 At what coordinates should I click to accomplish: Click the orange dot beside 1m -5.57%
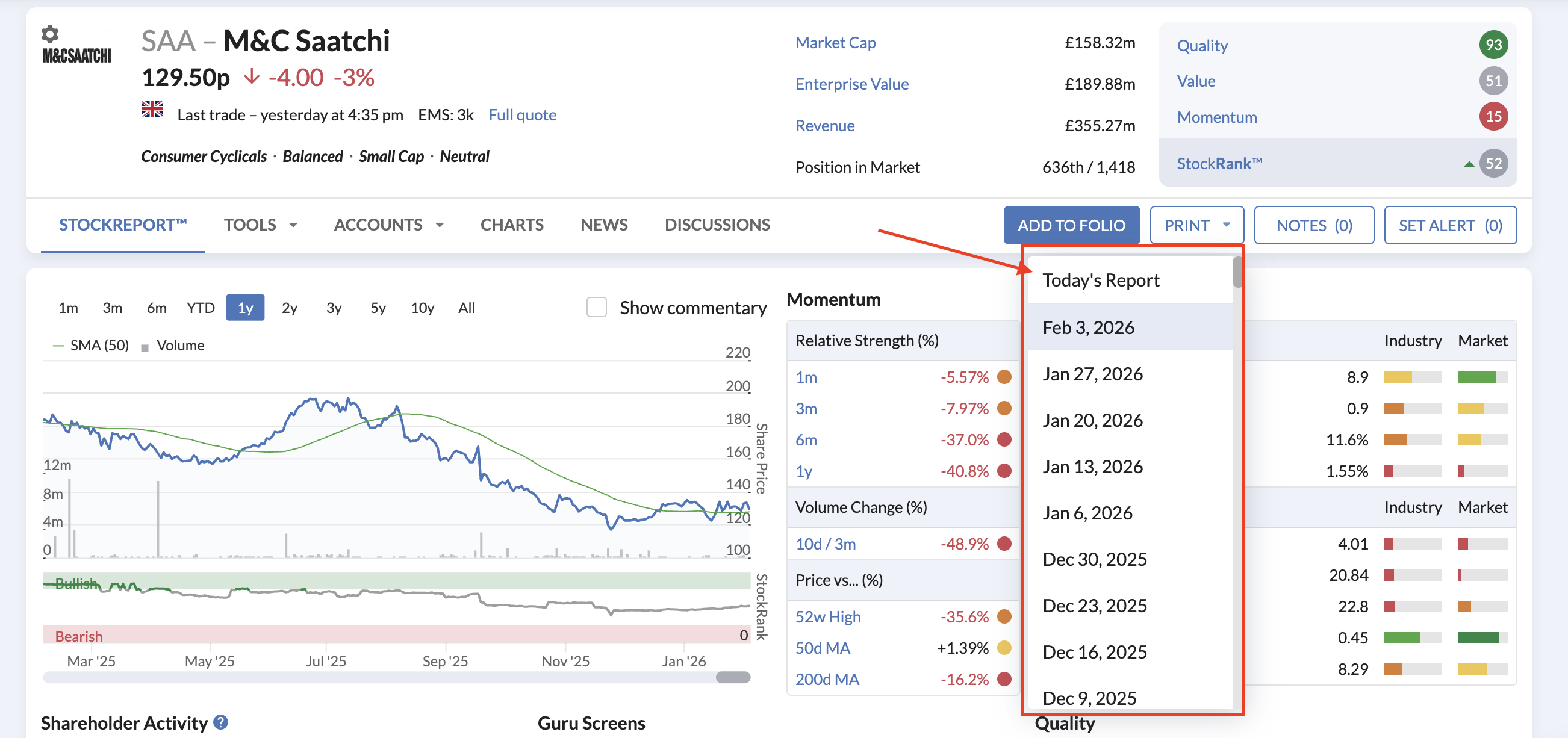tap(1004, 377)
